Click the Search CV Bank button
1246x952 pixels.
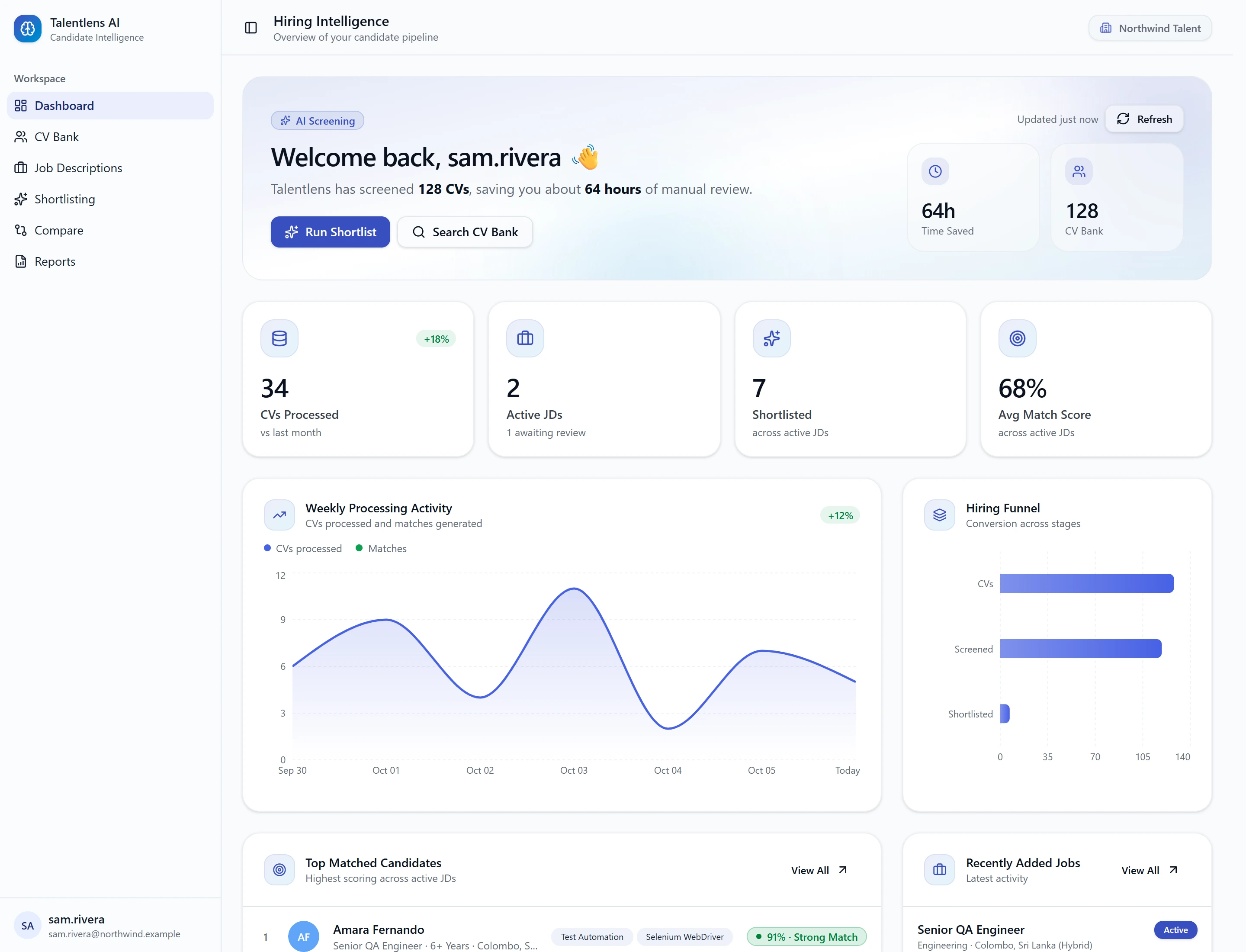pyautogui.click(x=465, y=232)
